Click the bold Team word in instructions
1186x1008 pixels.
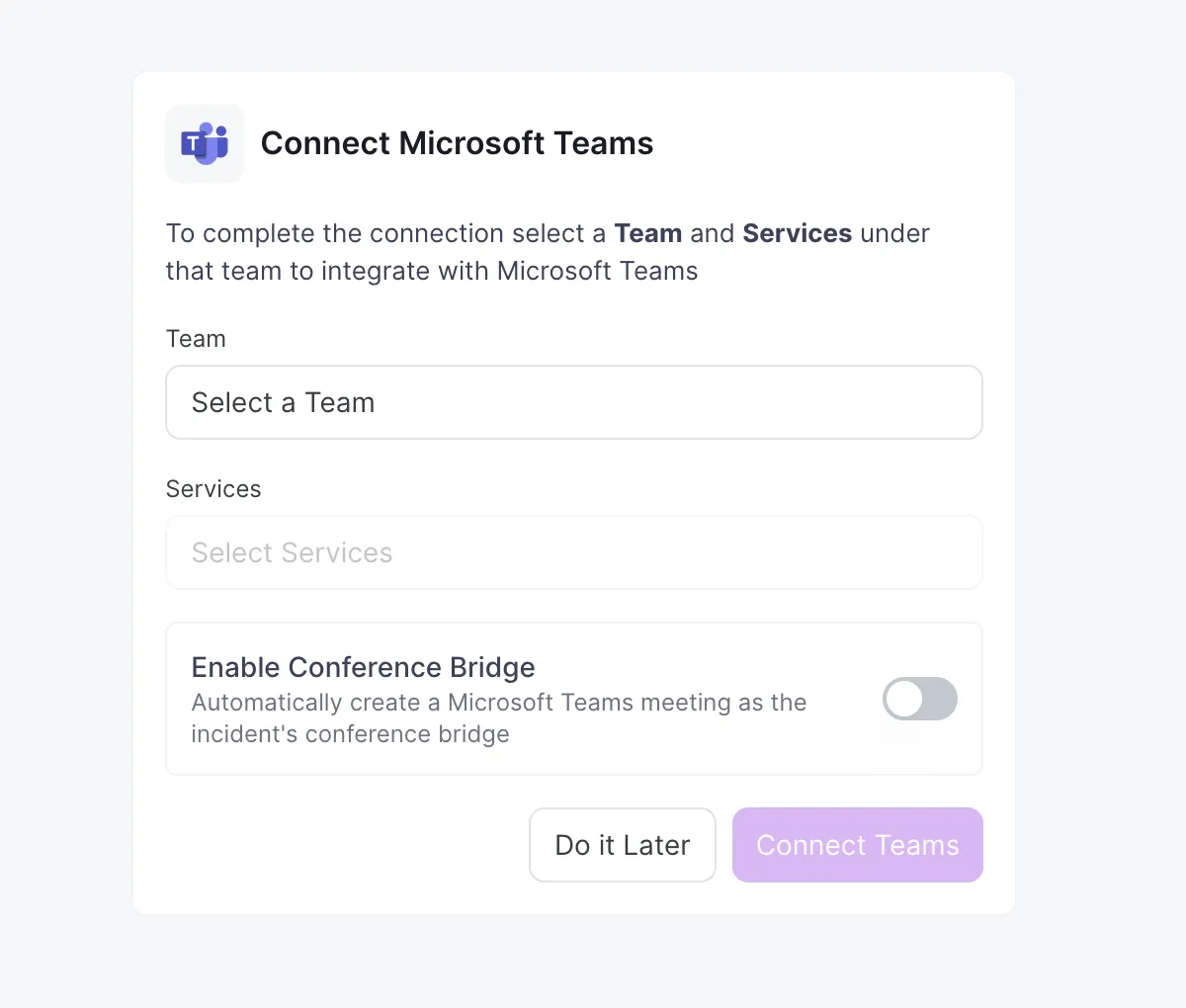[x=648, y=233]
